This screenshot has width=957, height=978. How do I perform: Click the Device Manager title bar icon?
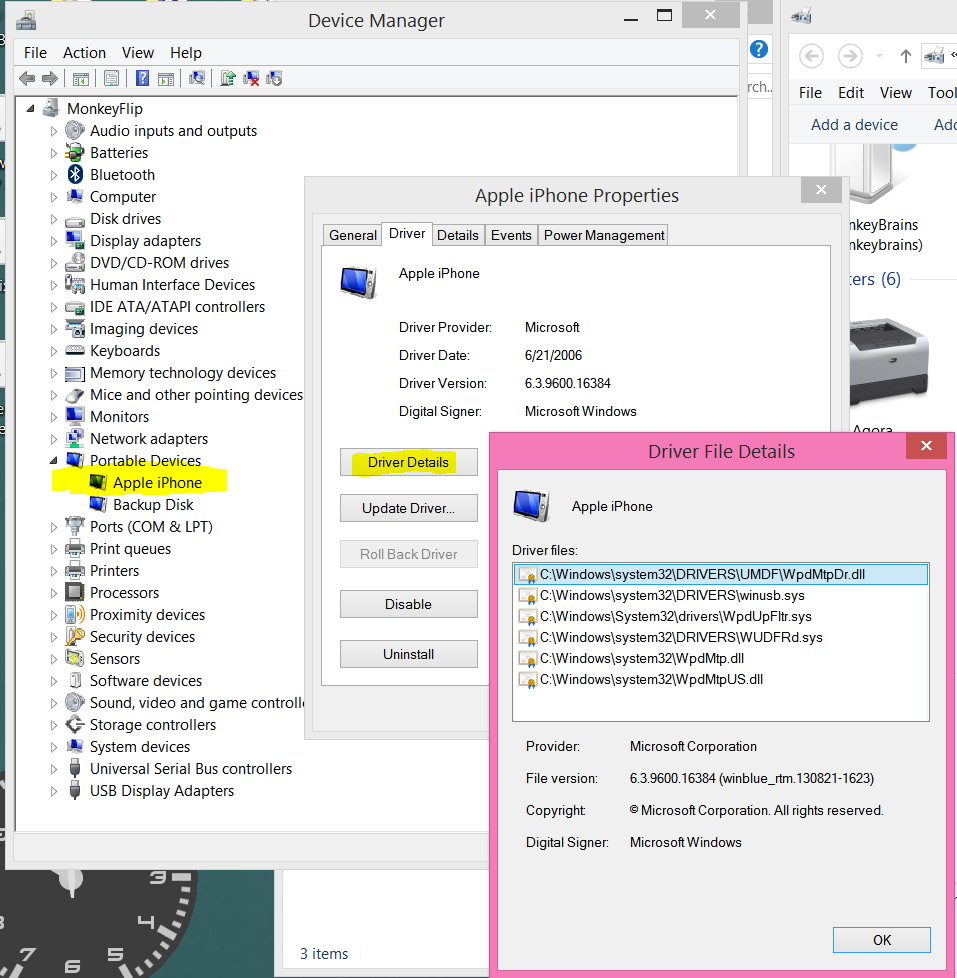26,21
